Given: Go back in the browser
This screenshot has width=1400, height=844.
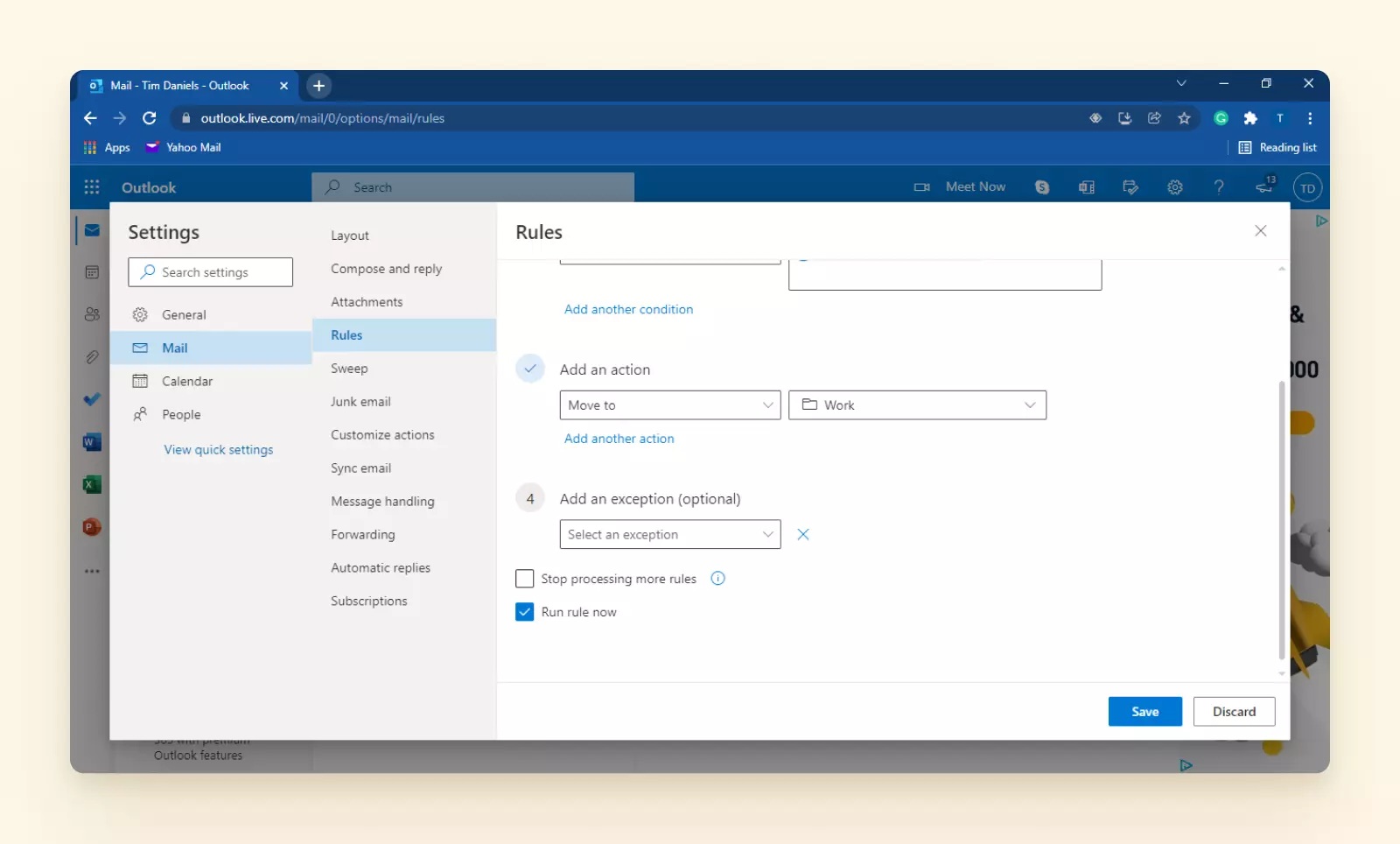Looking at the screenshot, I should [x=90, y=118].
